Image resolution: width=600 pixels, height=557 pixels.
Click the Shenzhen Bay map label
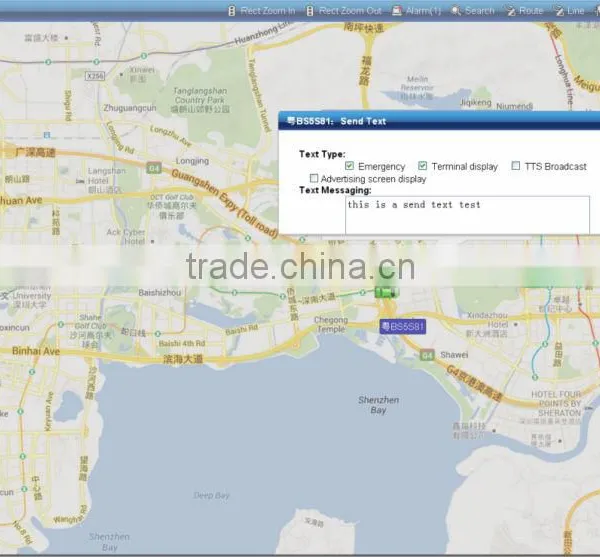coord(378,405)
